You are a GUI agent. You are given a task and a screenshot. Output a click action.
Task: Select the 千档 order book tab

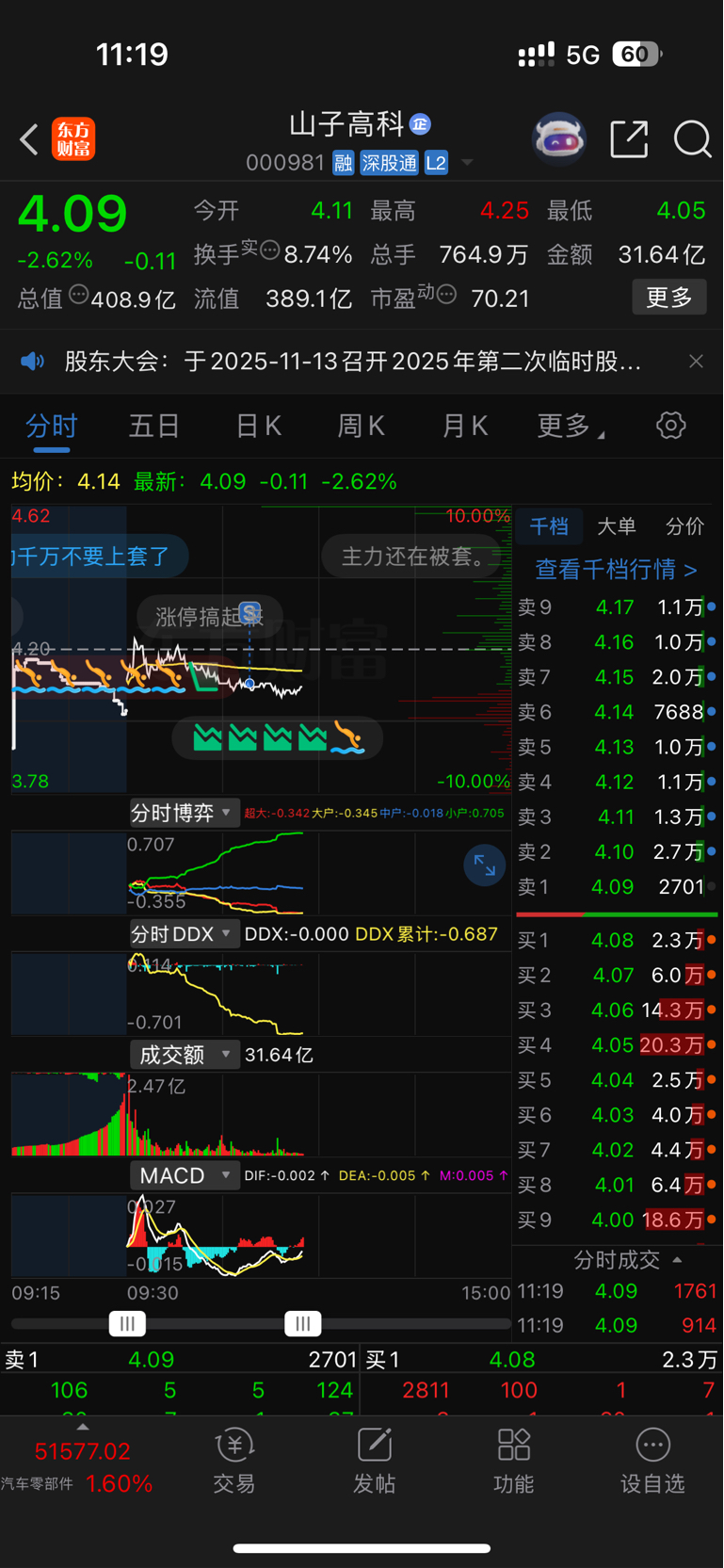549,526
